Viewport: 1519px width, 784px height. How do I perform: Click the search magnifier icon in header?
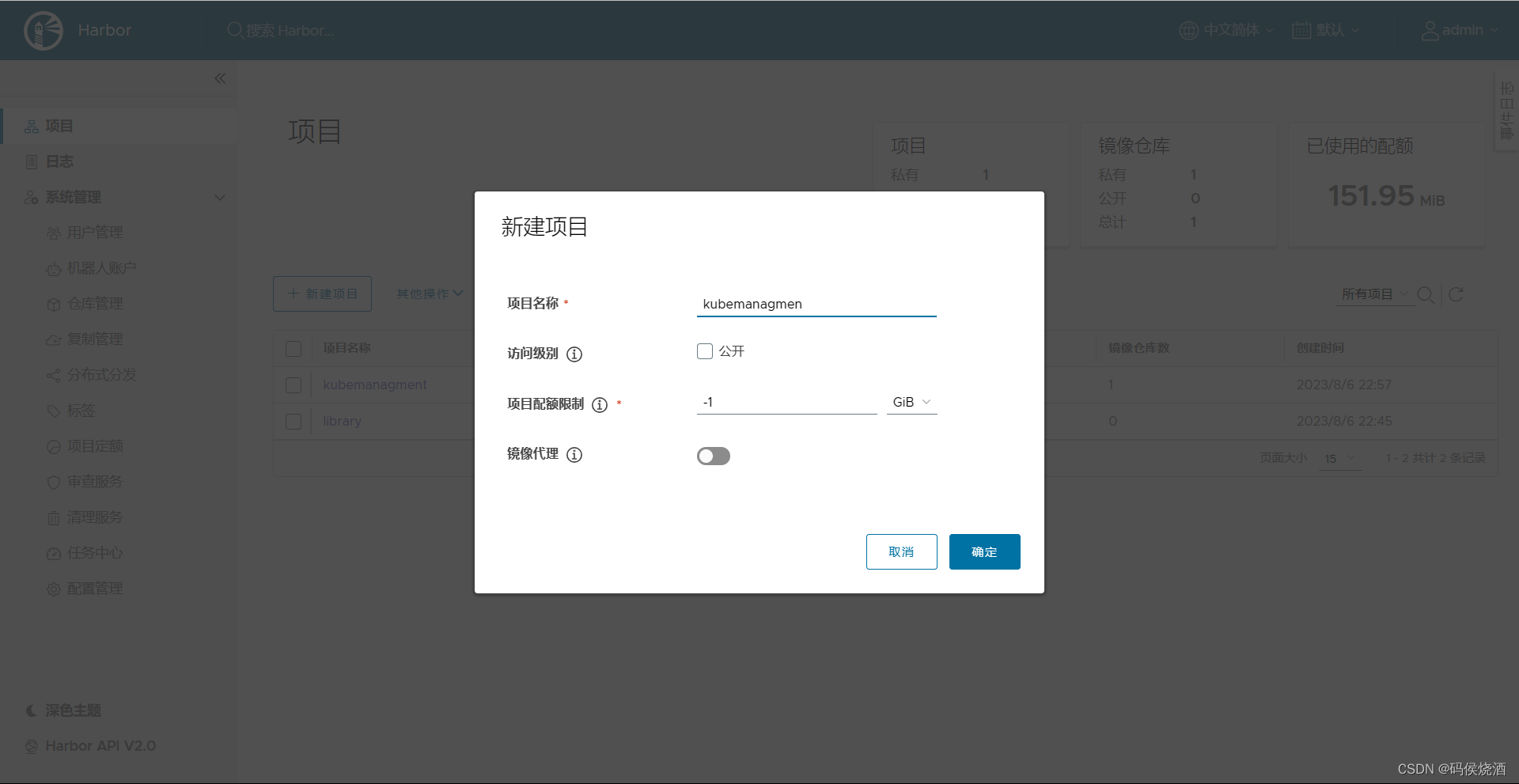pyautogui.click(x=235, y=30)
